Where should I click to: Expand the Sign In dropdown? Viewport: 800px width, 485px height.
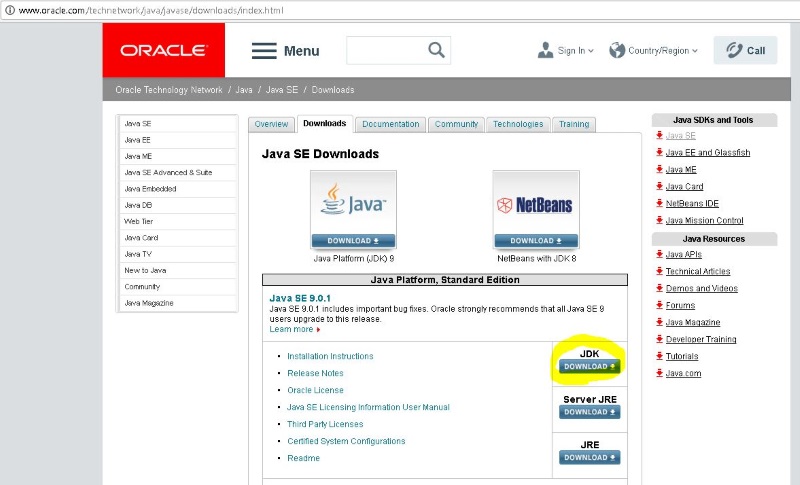click(566, 50)
